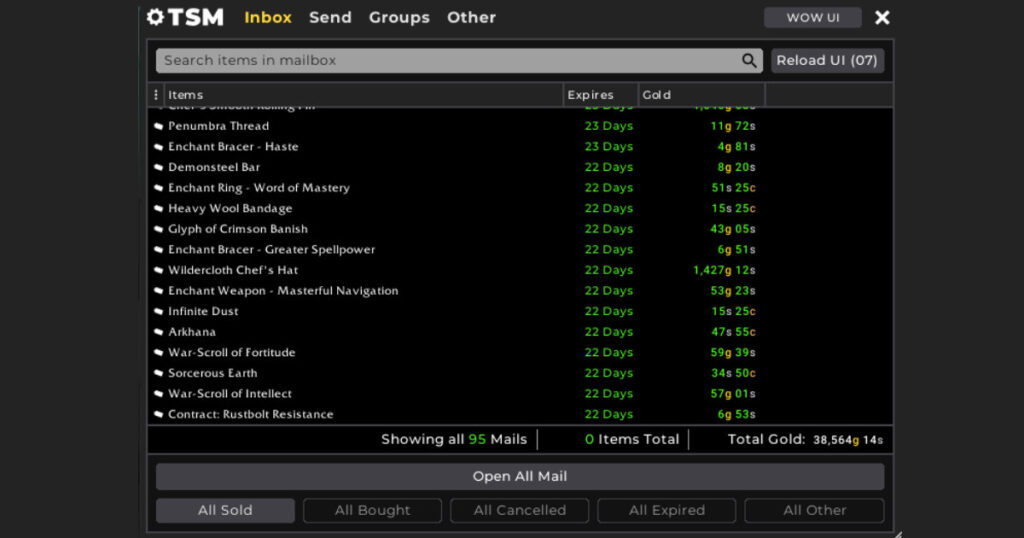Image resolution: width=1024 pixels, height=538 pixels.
Task: Switch to the Send tab
Action: click(x=330, y=17)
